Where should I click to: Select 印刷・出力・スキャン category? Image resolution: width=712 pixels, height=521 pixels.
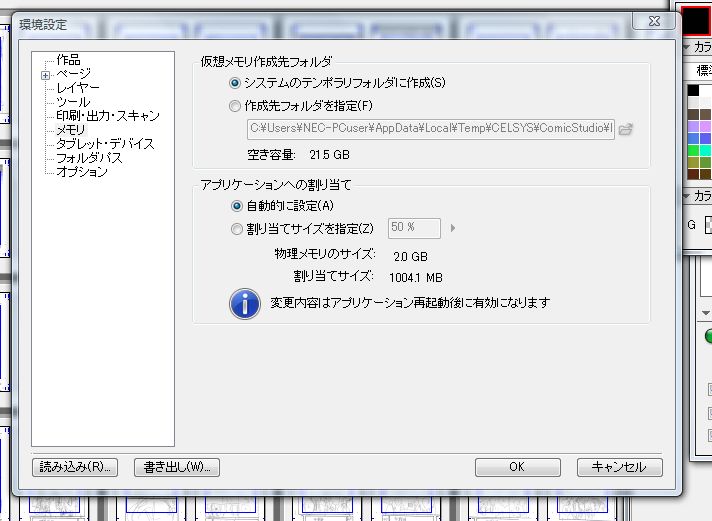tap(108, 116)
